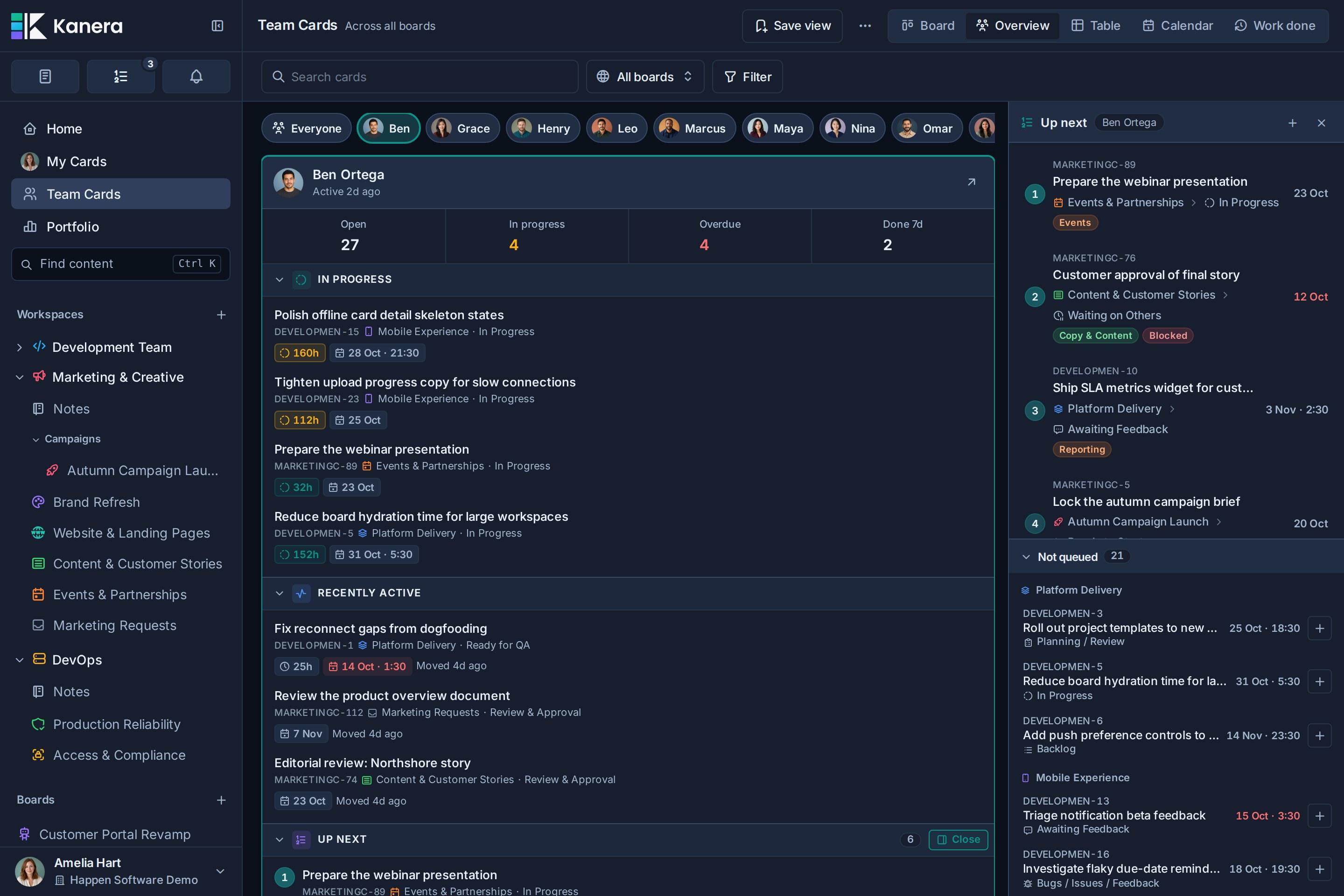
Task: Open more options ellipsis next to Save view
Action: point(865,26)
